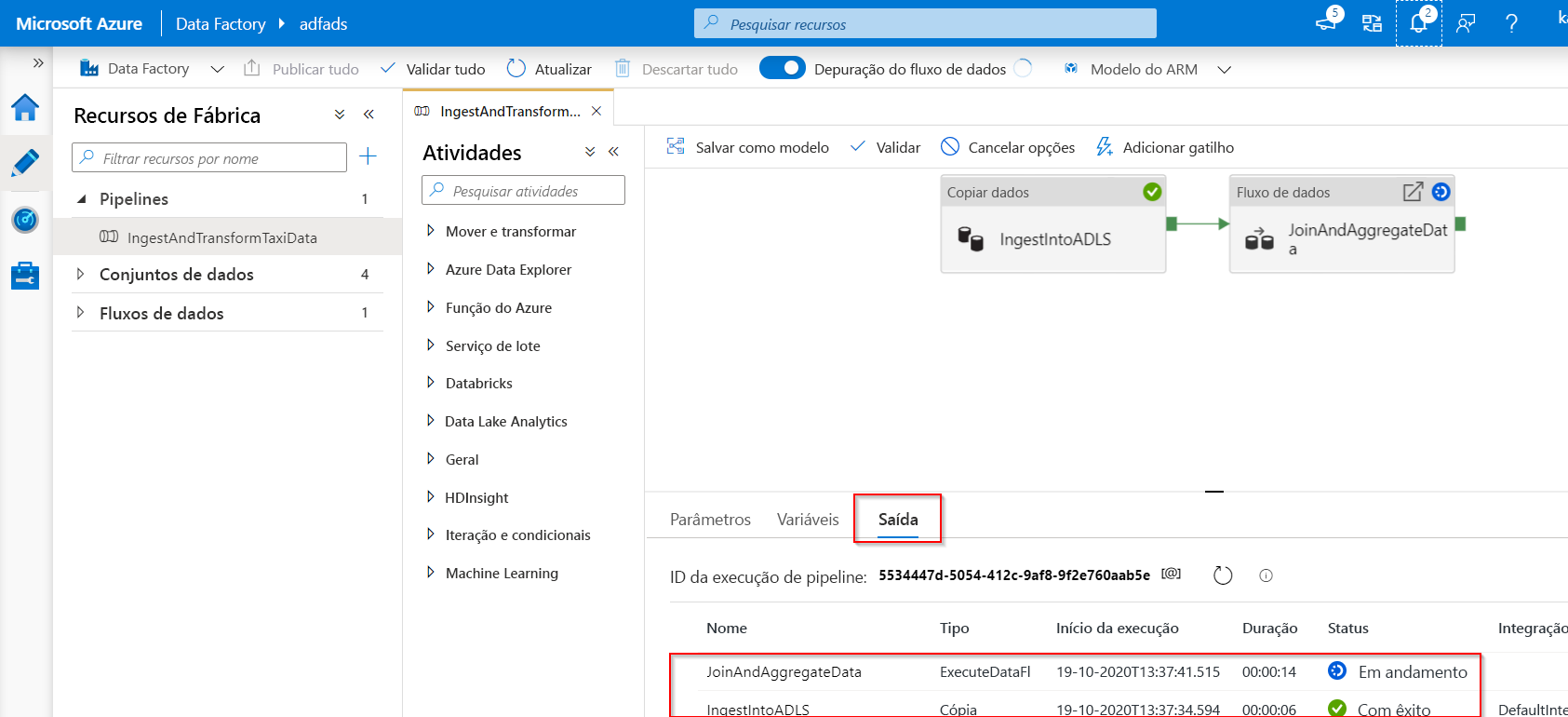Switch to the Variáveis tab
Image resolution: width=1568 pixels, height=717 pixels.
tap(808, 520)
